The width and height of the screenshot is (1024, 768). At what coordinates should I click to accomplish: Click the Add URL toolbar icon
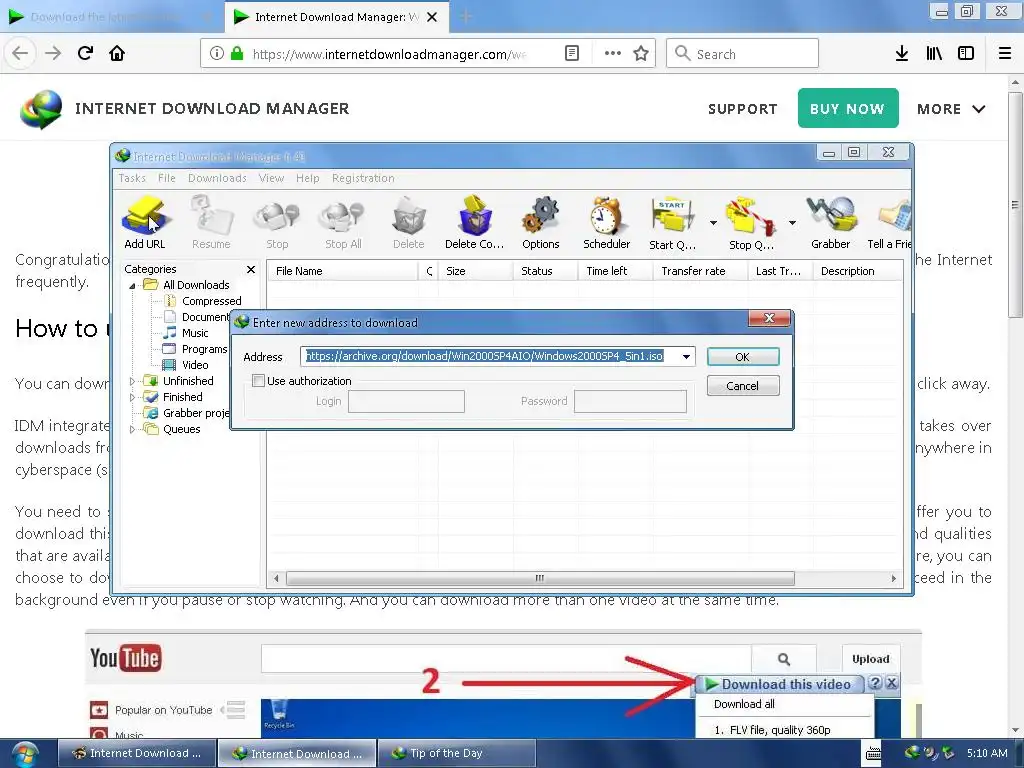(145, 222)
